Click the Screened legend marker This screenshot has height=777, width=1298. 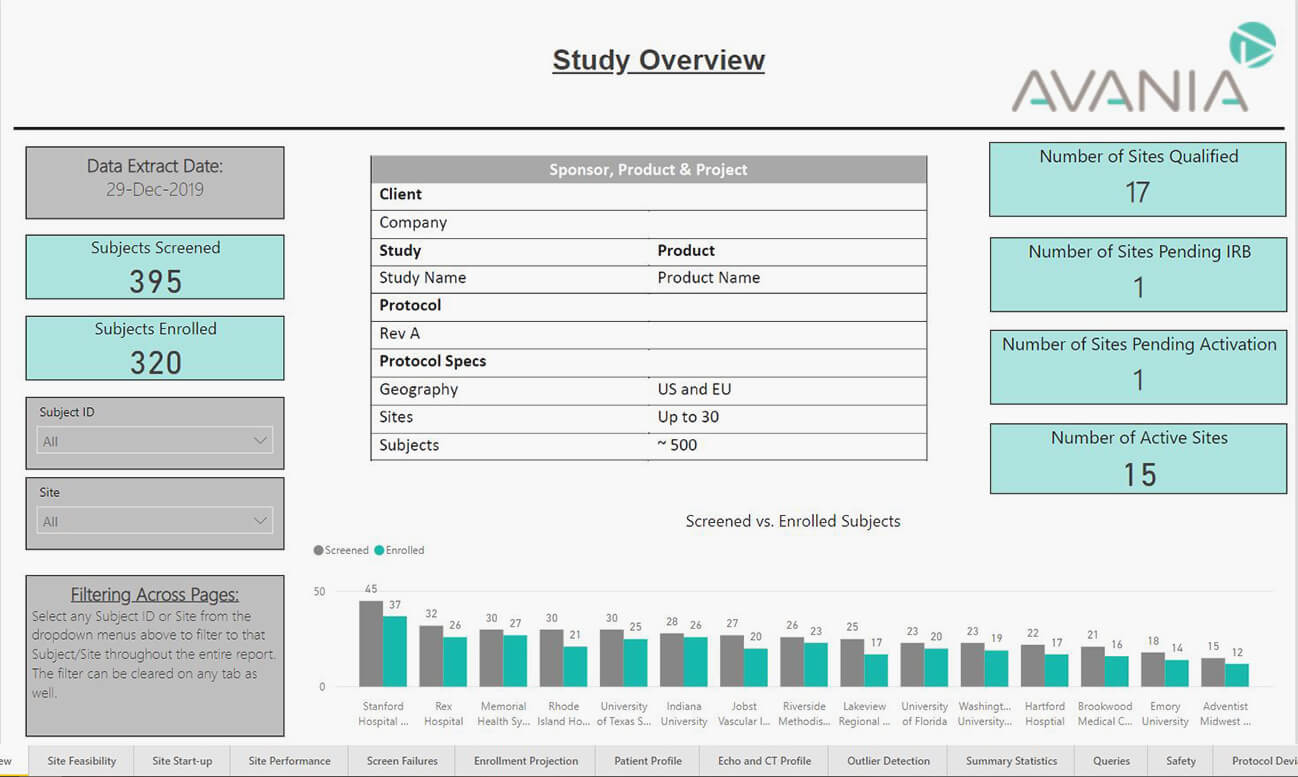pyautogui.click(x=319, y=550)
